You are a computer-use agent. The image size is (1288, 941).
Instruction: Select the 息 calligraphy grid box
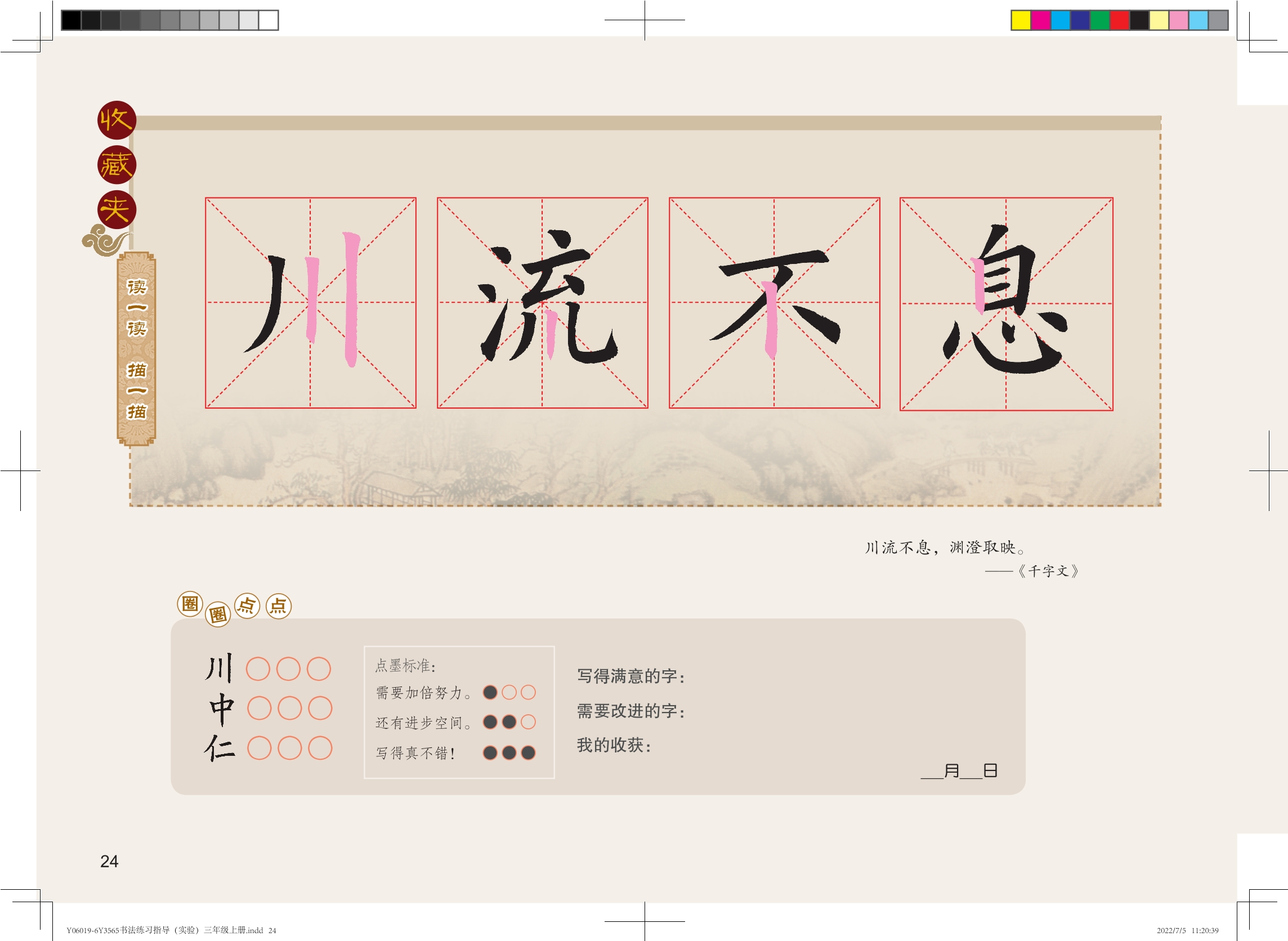pos(1006,304)
